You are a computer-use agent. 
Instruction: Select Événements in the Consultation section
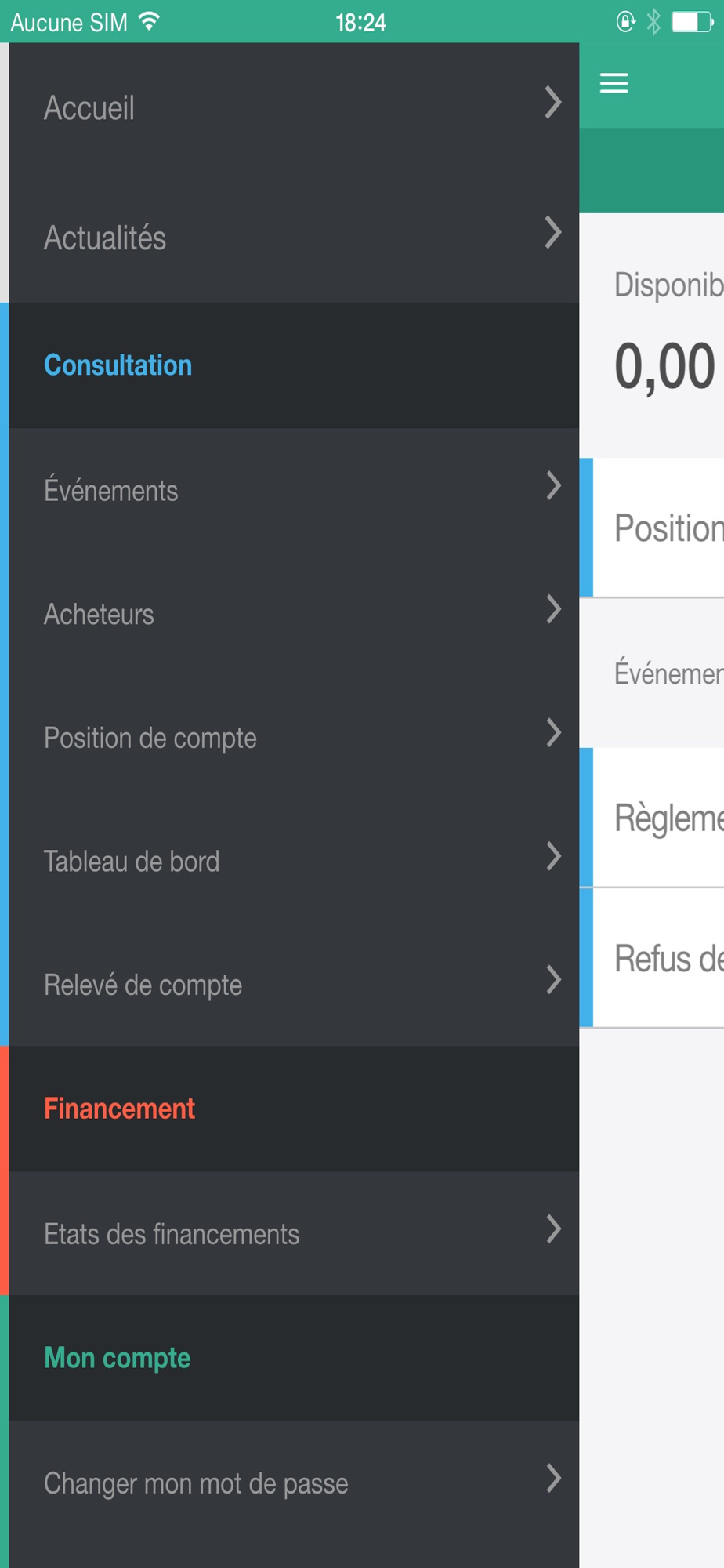coord(111,491)
